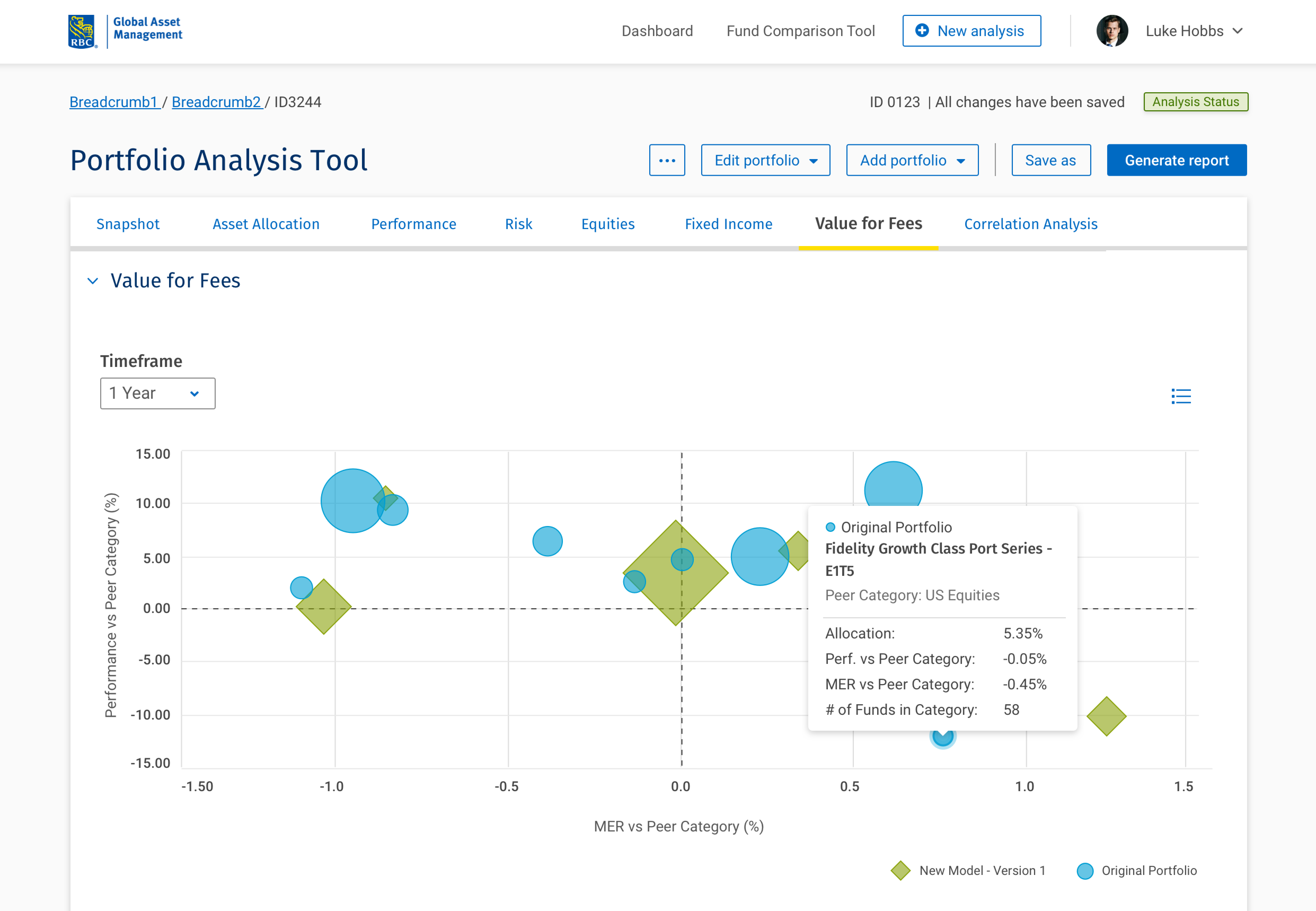Open the Correlation Analysis tab
1316x911 pixels.
click(1030, 224)
